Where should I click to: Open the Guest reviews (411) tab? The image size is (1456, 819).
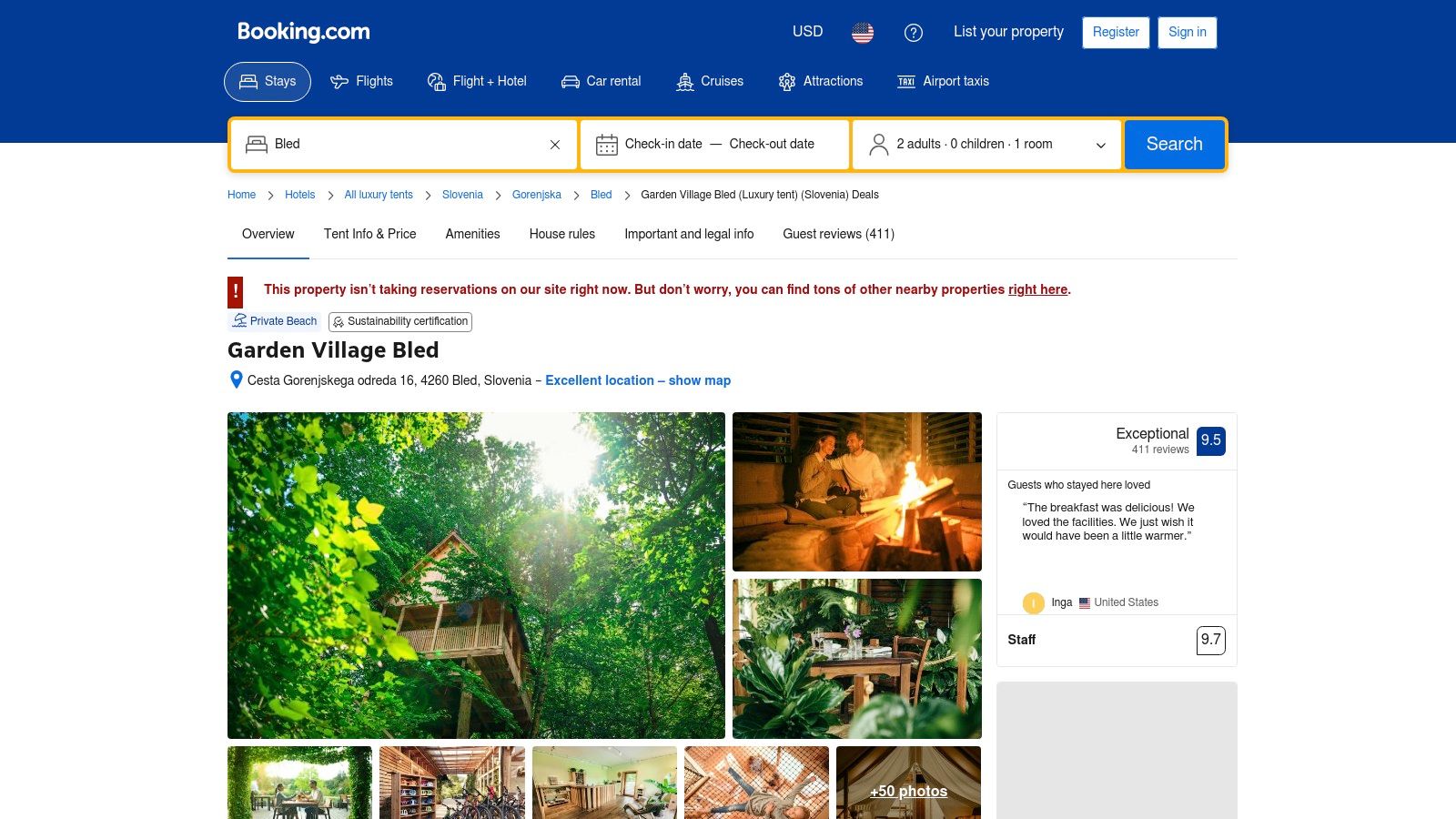(838, 234)
